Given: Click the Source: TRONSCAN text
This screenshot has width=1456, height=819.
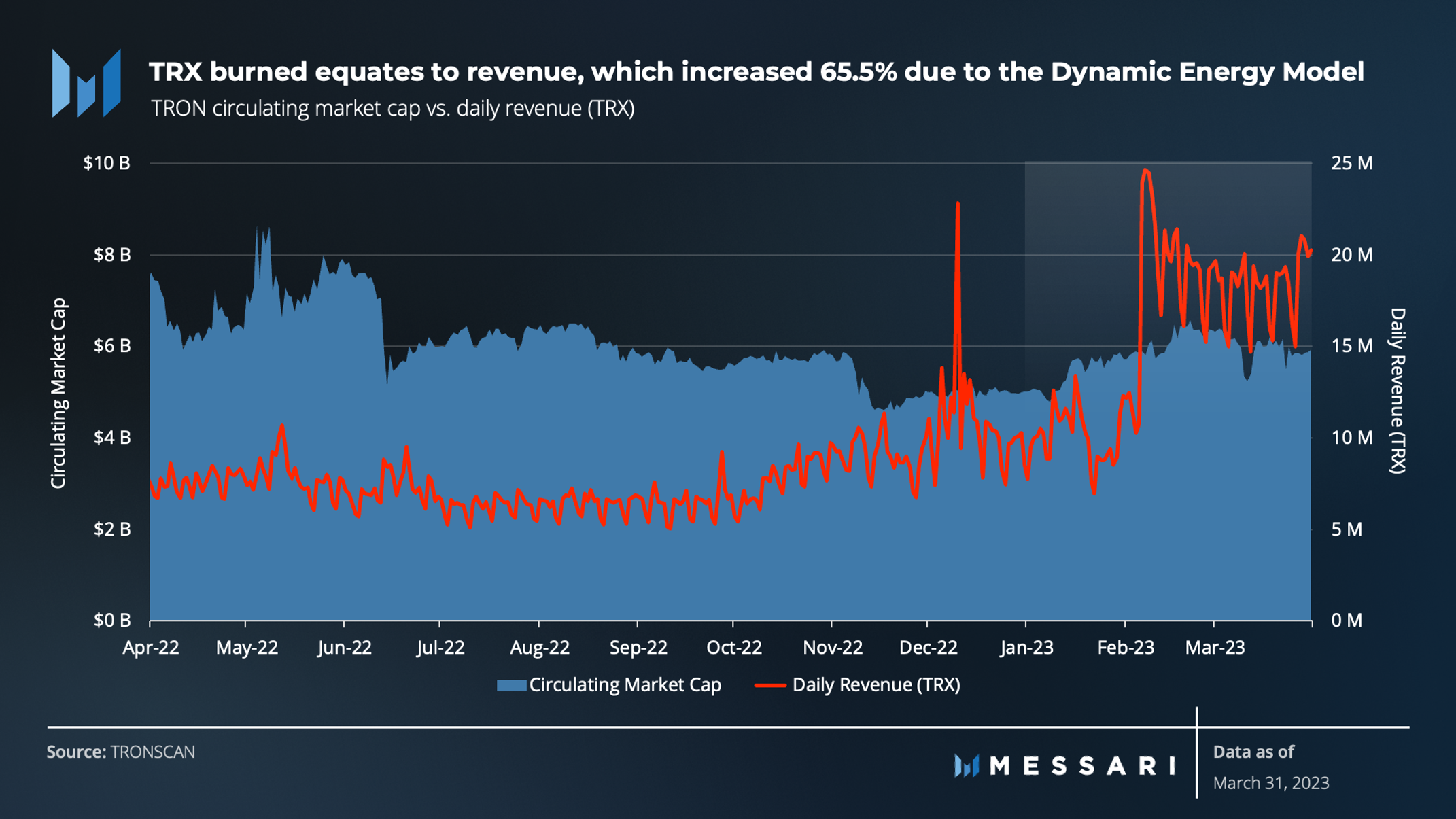Looking at the screenshot, I should point(121,752).
